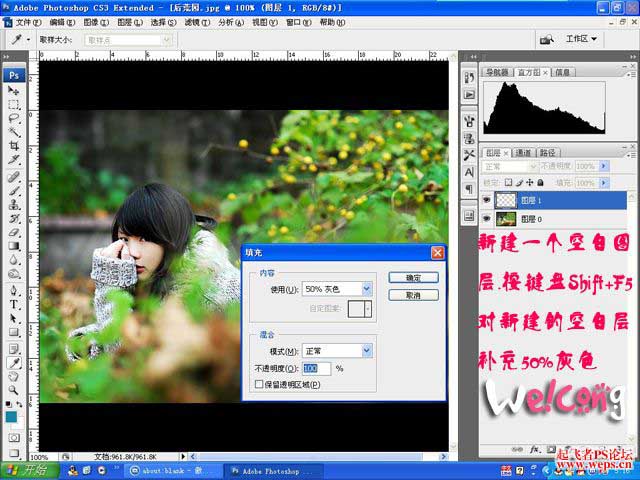Screen dimensions: 640x480
Task: Switch to the 信息 tab
Action: point(562,72)
